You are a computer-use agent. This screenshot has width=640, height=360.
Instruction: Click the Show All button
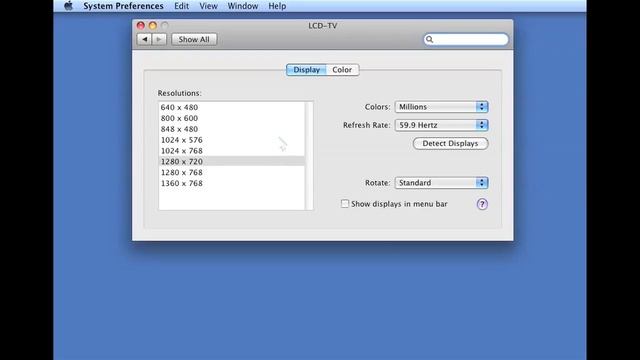tap(194, 39)
